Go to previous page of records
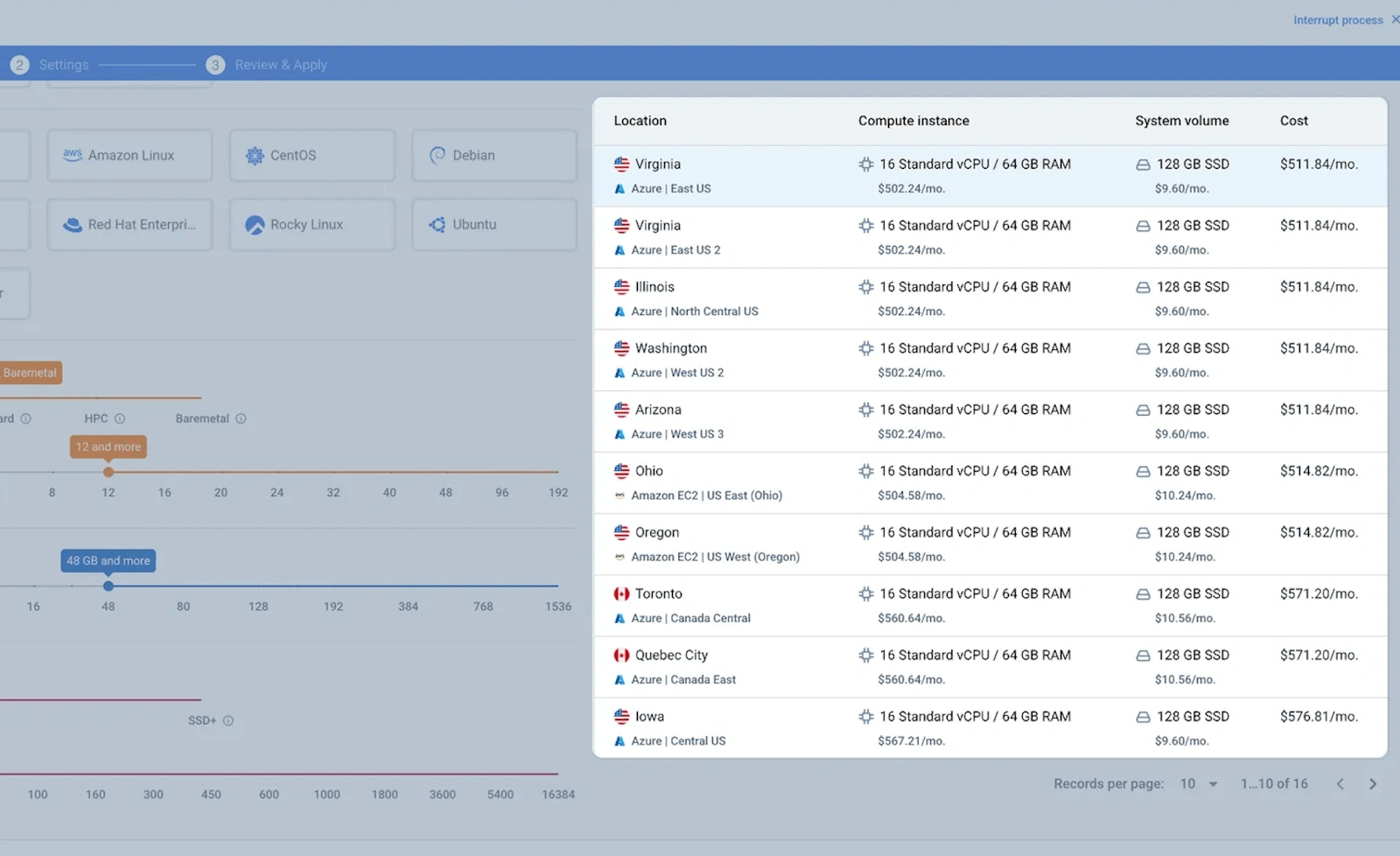 1340,783
